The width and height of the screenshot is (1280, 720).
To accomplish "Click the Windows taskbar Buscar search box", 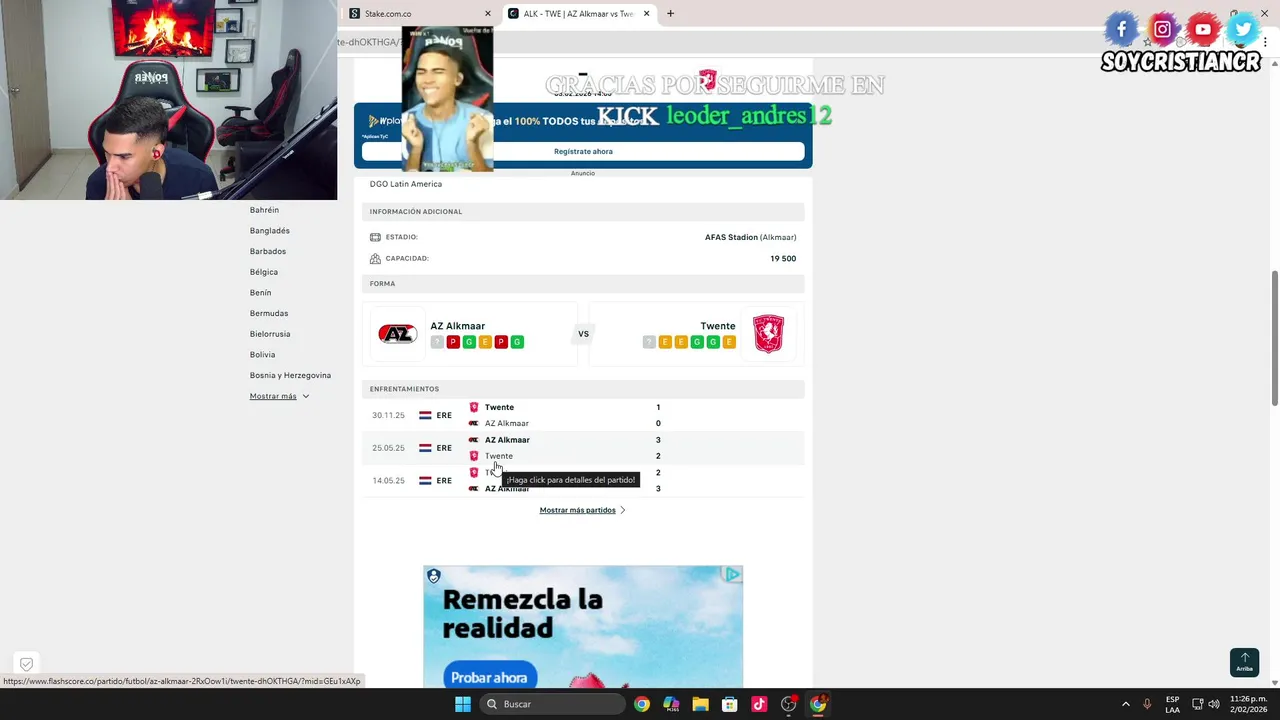I will (x=552, y=704).
